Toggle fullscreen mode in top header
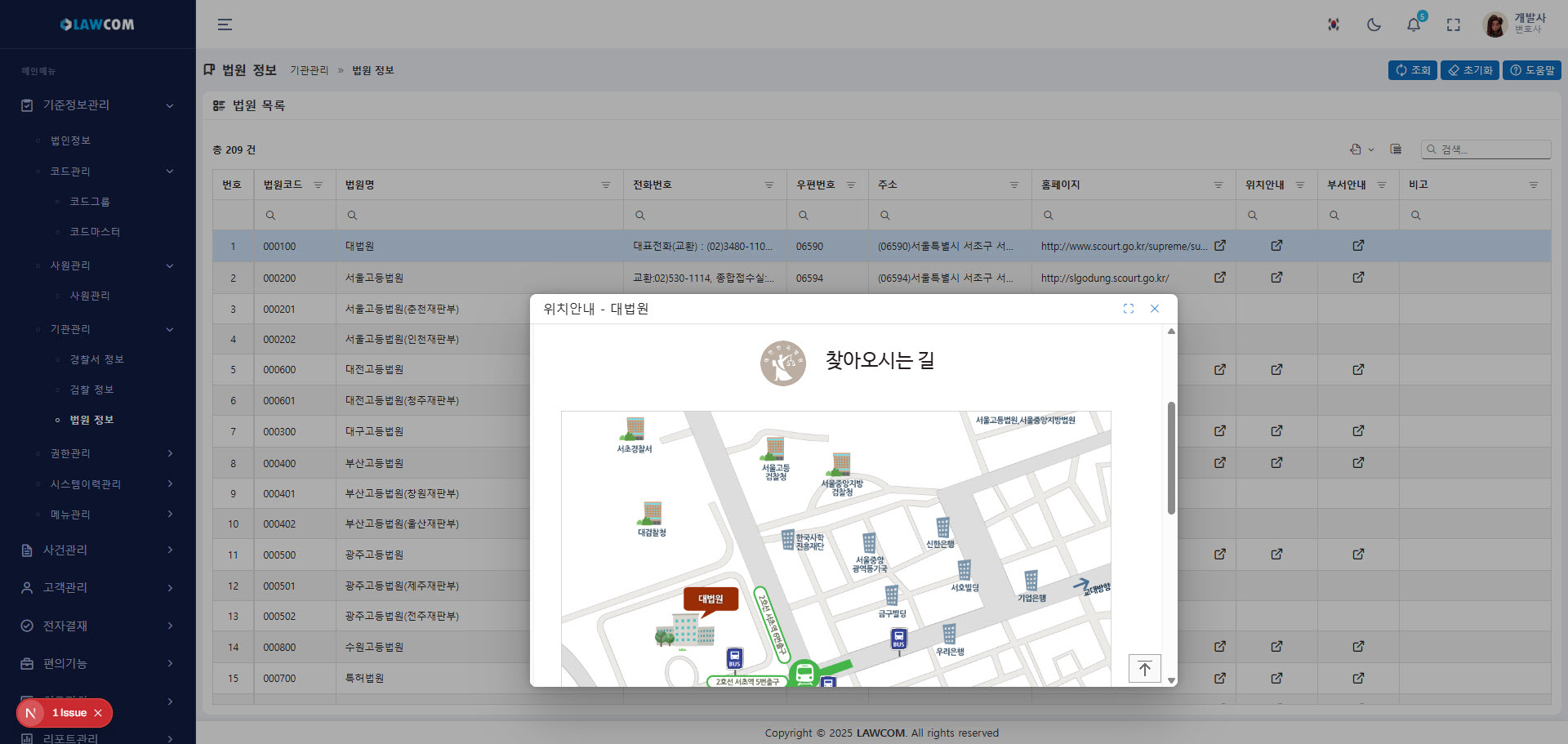 [x=1453, y=25]
